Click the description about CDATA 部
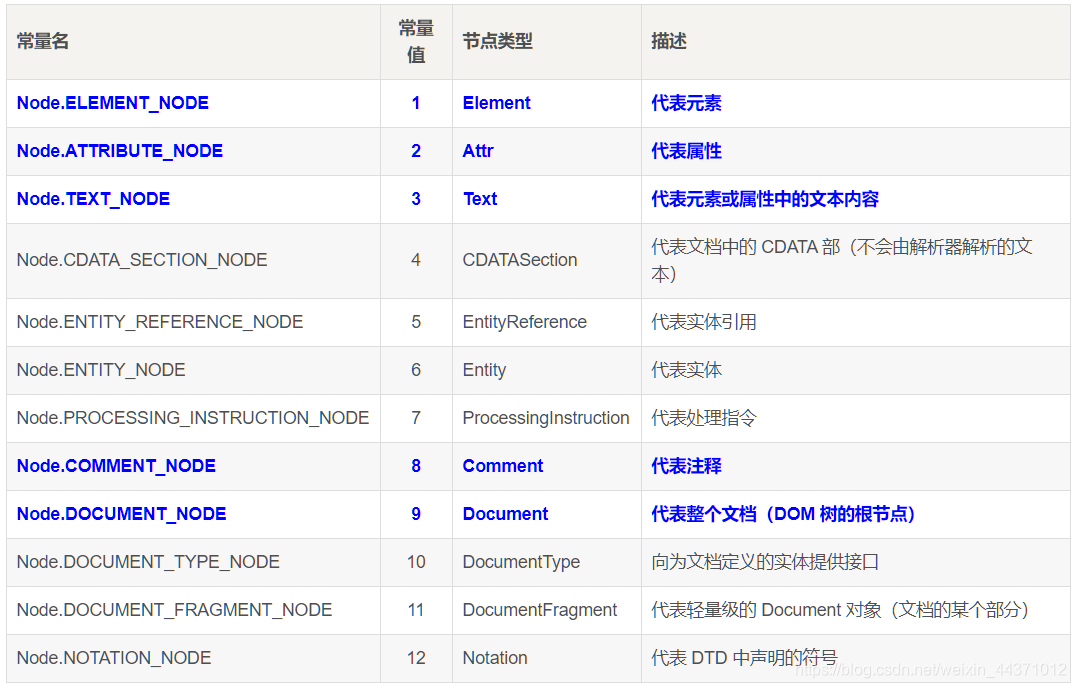Viewport: 1076px width, 688px height. point(842,260)
